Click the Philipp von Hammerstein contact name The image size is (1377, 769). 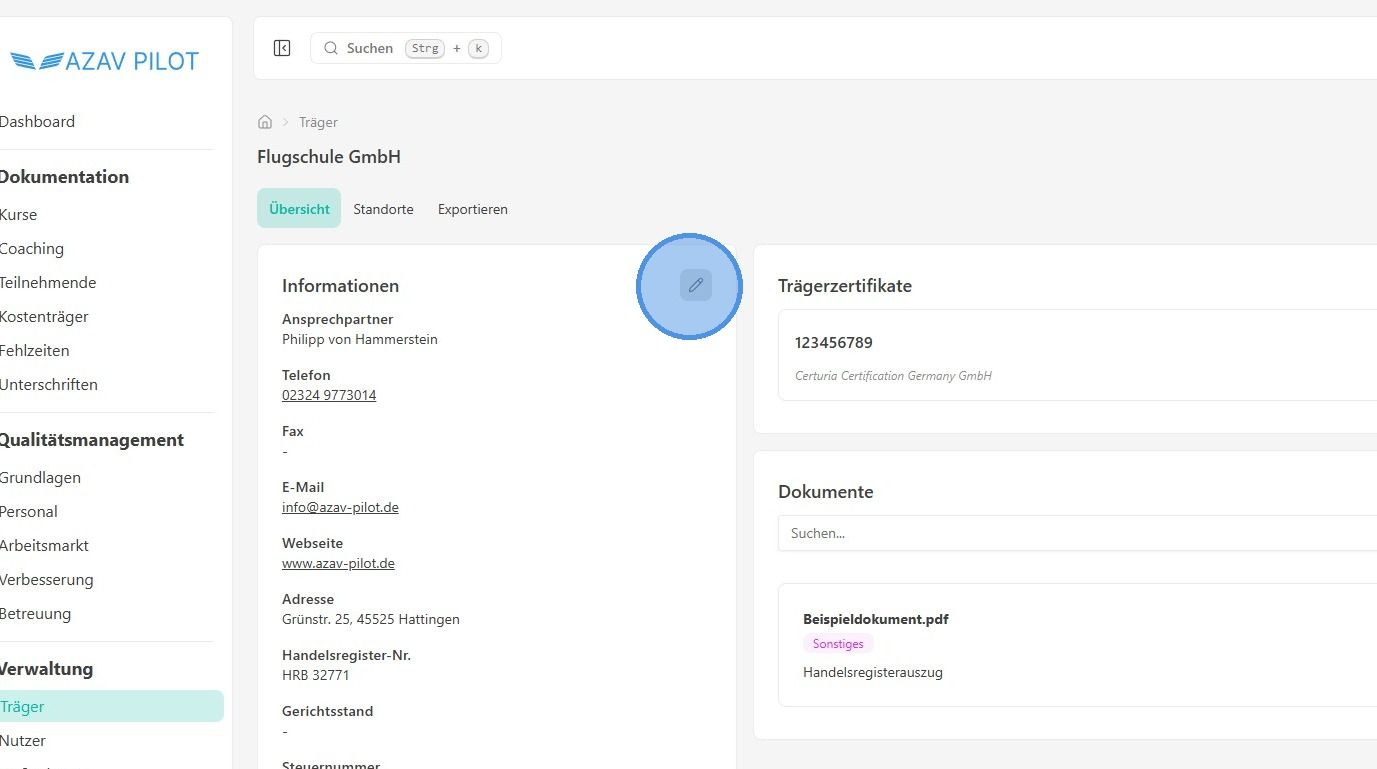click(360, 339)
